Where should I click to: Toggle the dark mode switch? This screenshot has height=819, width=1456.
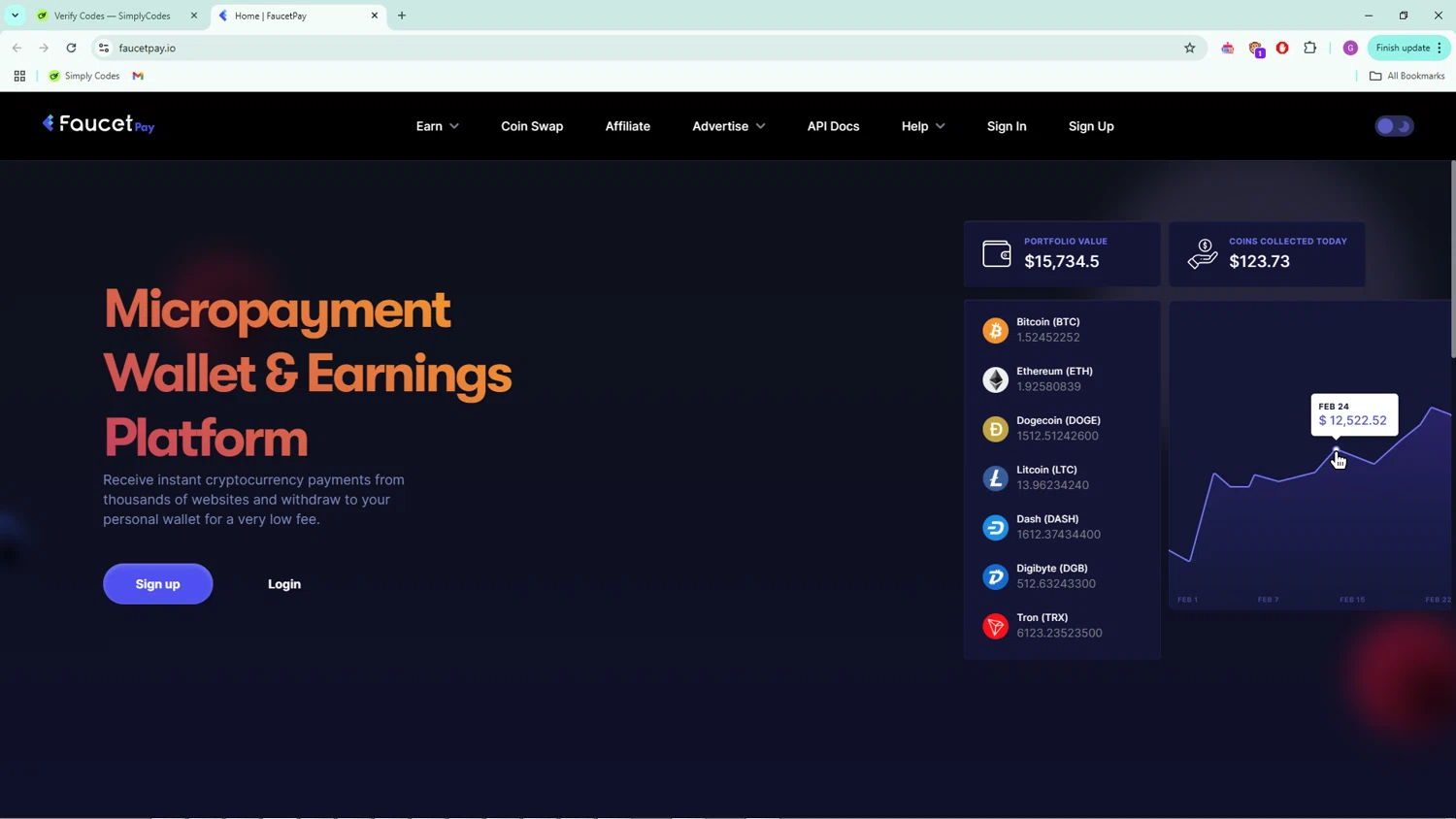tap(1394, 126)
